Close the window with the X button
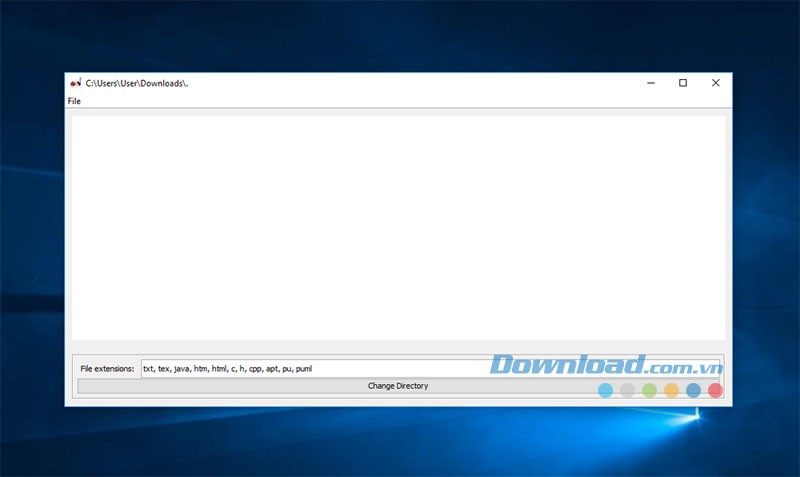800x477 pixels. coord(715,83)
